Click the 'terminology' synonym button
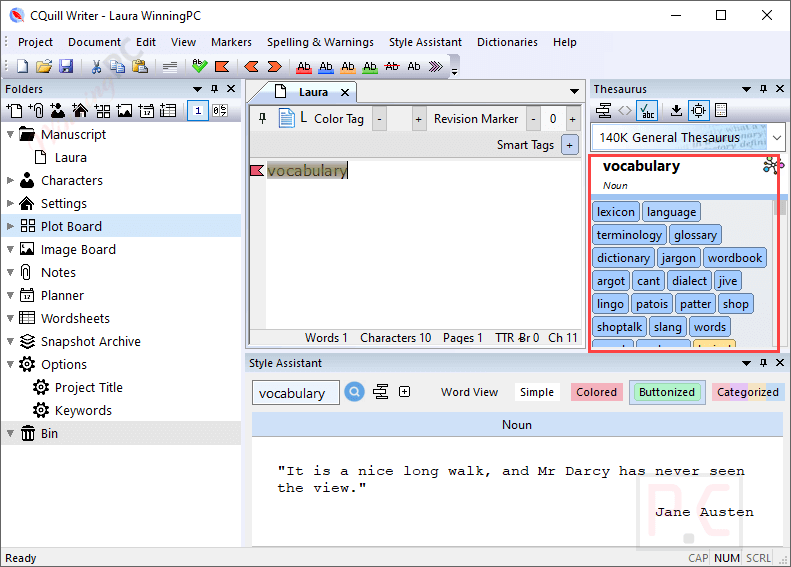Viewport: 791px width, 567px height. (629, 235)
